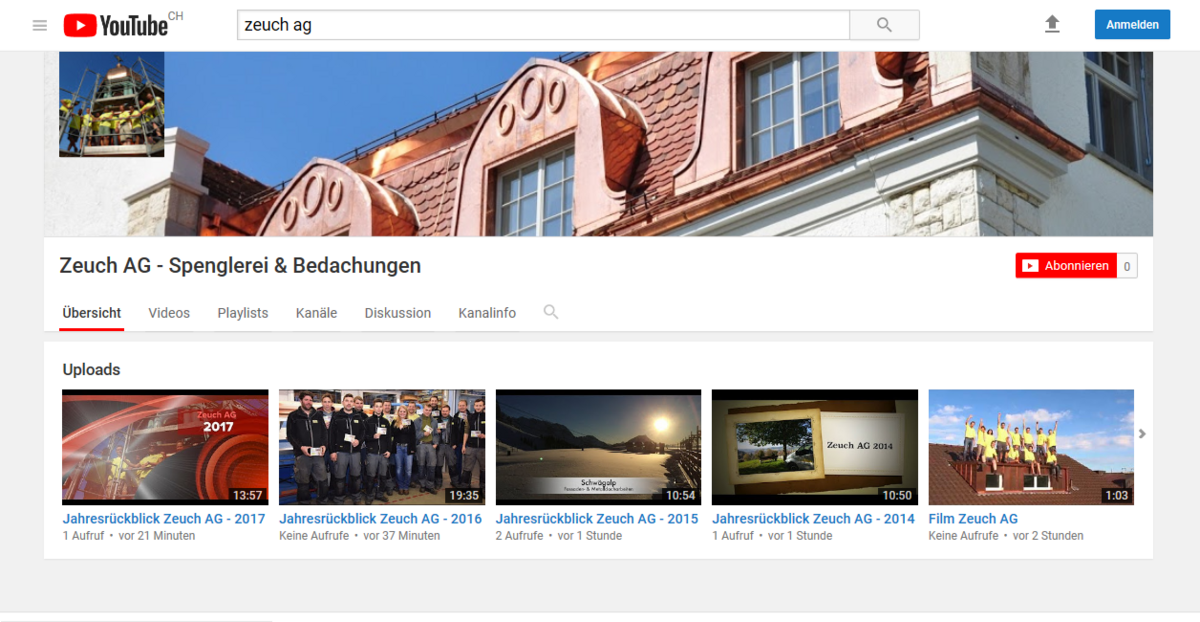Open the Kanalinfo tab
Screen dimensions: 1200x622
(x=487, y=313)
